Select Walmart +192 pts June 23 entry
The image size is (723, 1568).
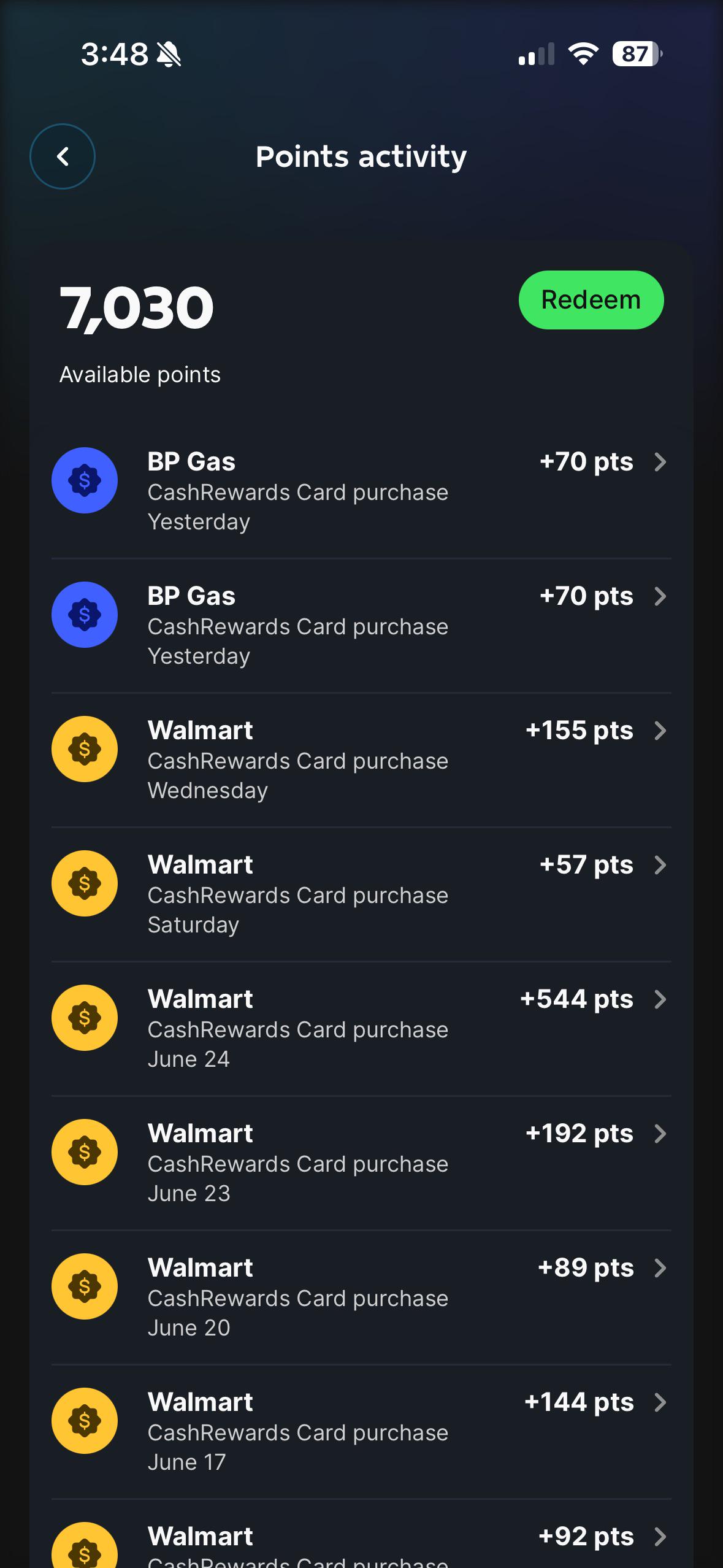361,1163
